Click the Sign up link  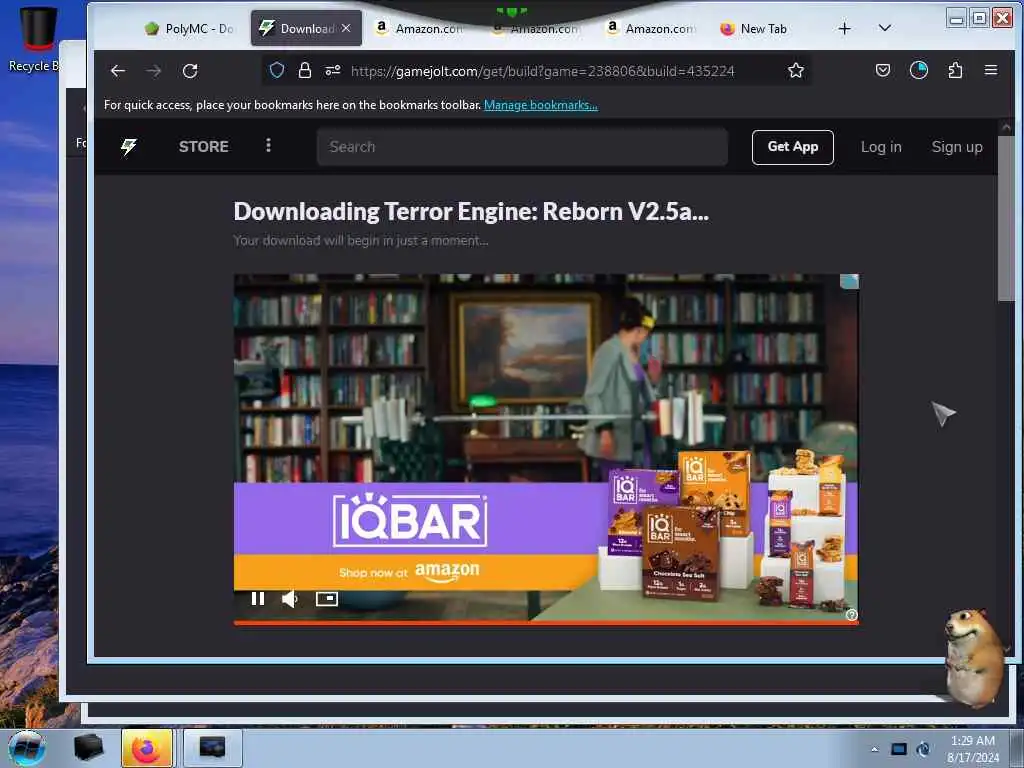957,147
